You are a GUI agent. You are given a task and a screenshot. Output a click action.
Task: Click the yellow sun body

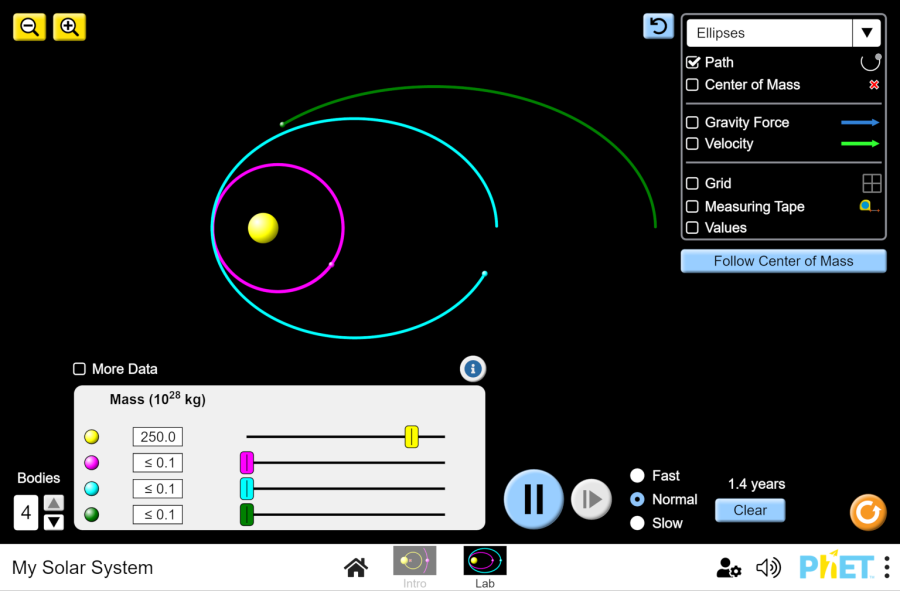[263, 228]
